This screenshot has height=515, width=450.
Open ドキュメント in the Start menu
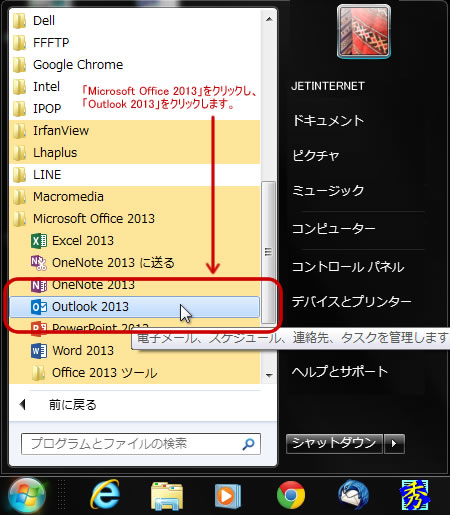click(328, 120)
